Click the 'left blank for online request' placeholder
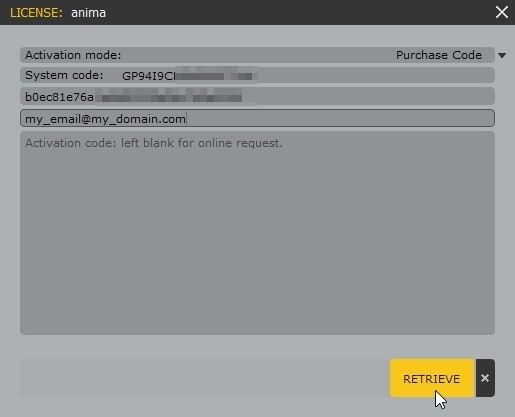515x417 pixels. [x=202, y=143]
